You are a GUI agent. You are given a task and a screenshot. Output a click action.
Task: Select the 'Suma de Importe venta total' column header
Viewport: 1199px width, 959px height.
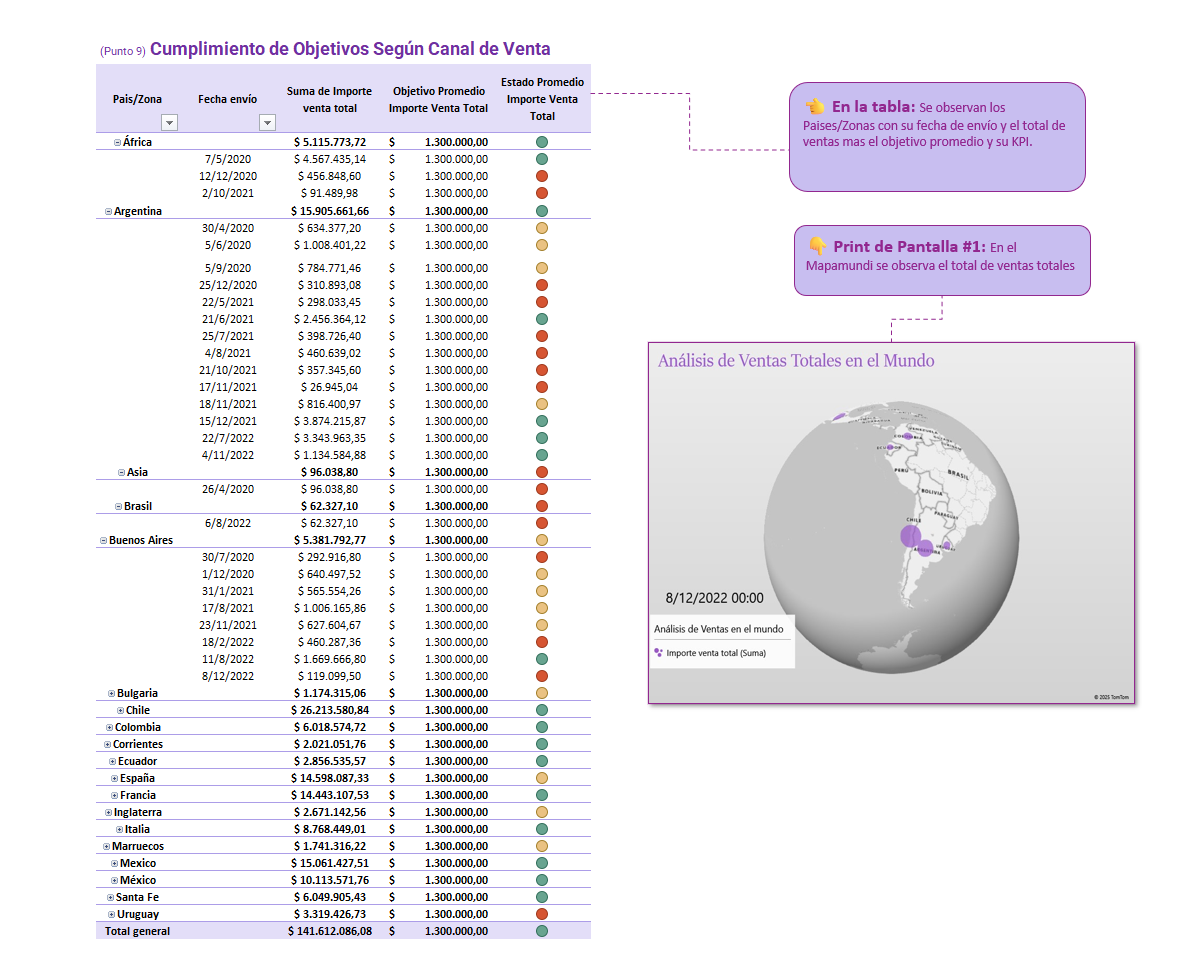pyautogui.click(x=330, y=99)
